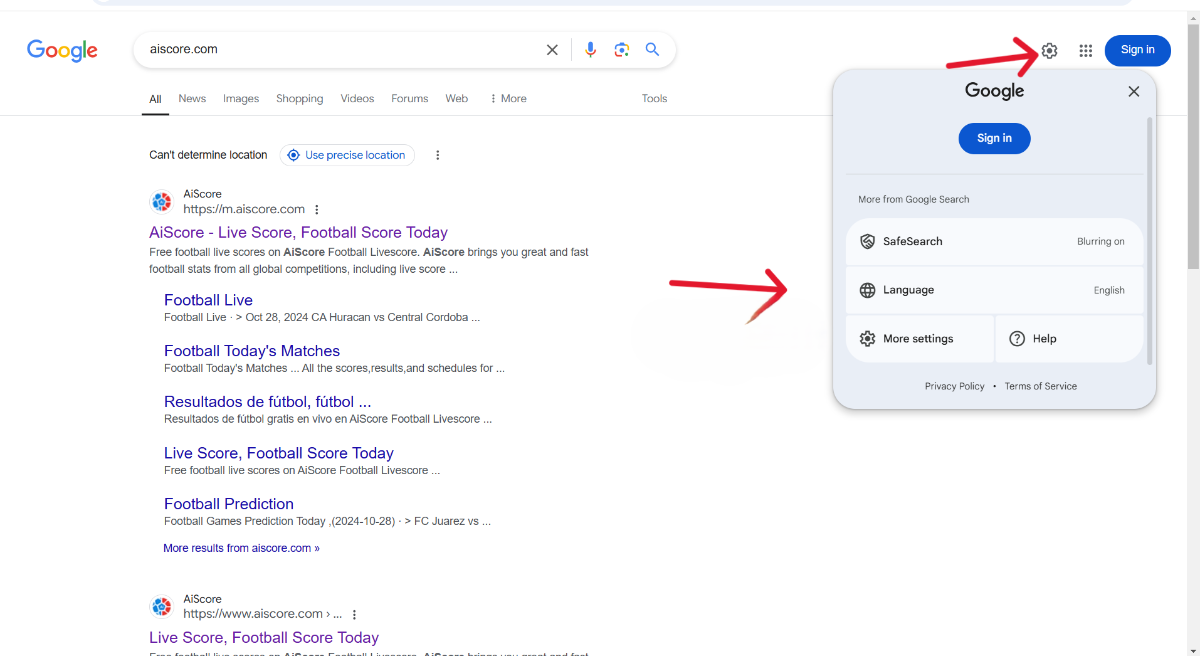Open Resultados de fútbol sitelink
Viewport: 1200px width, 656px height.
tap(267, 402)
